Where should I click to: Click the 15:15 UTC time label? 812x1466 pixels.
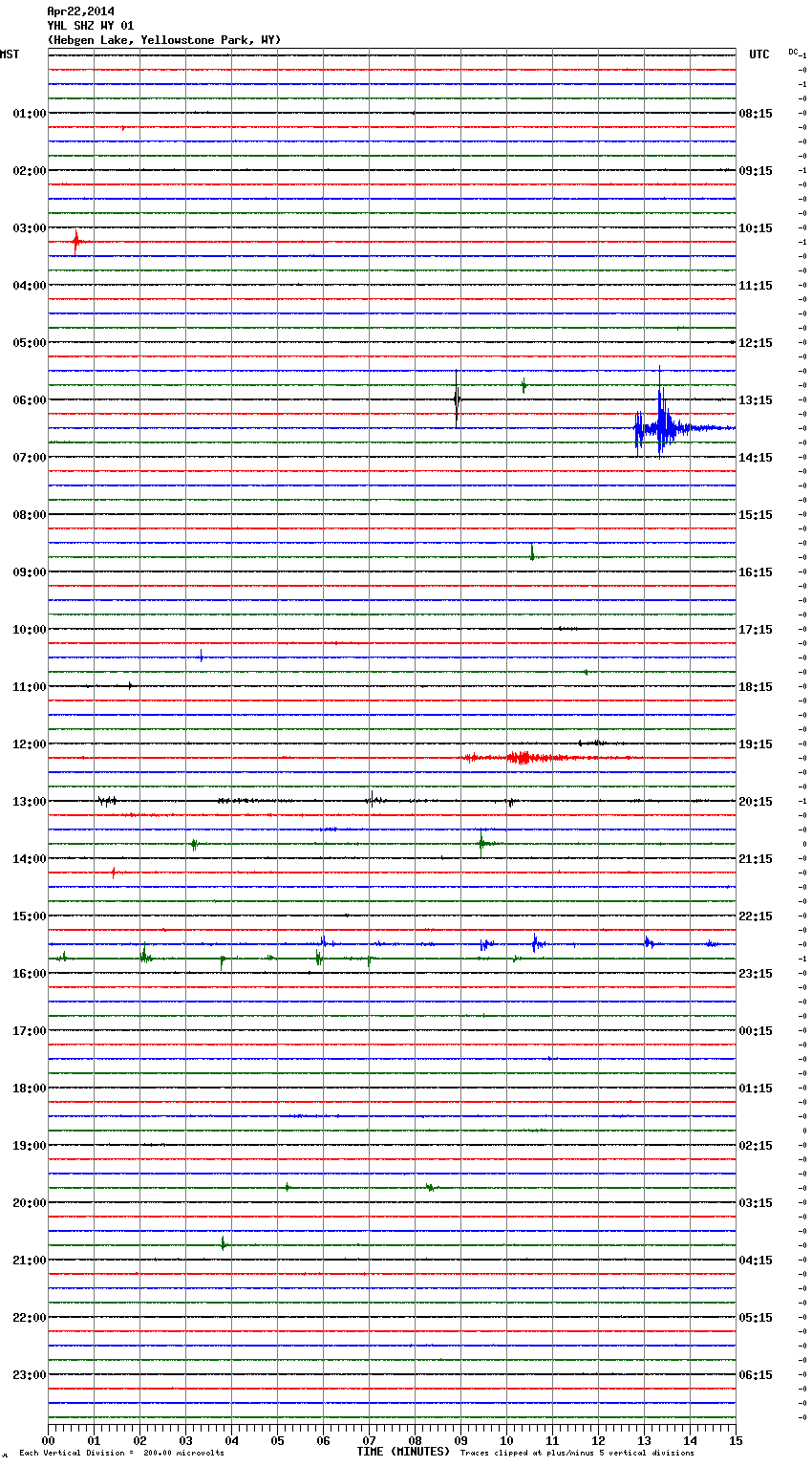[x=756, y=515]
